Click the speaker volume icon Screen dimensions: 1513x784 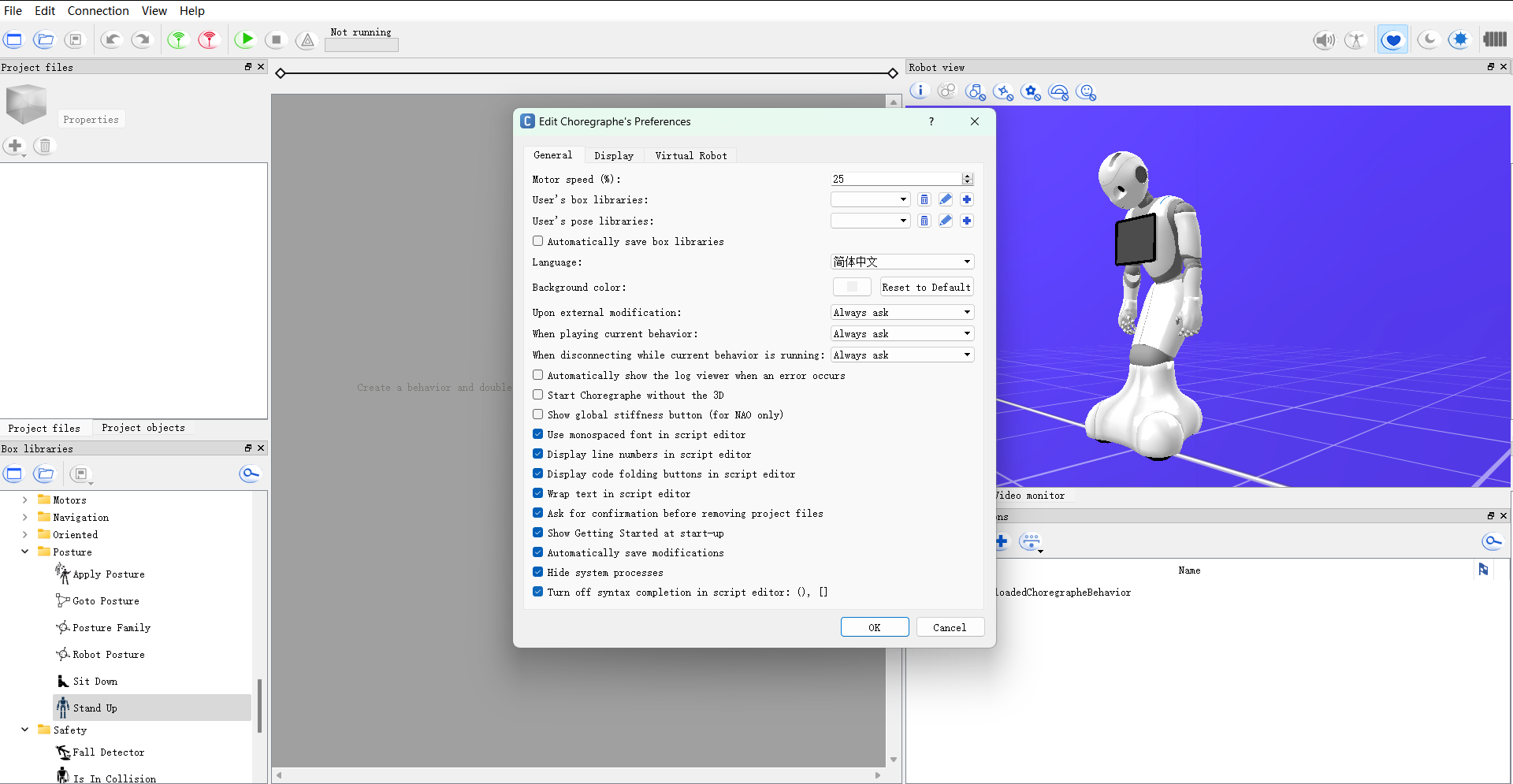pyautogui.click(x=1324, y=39)
